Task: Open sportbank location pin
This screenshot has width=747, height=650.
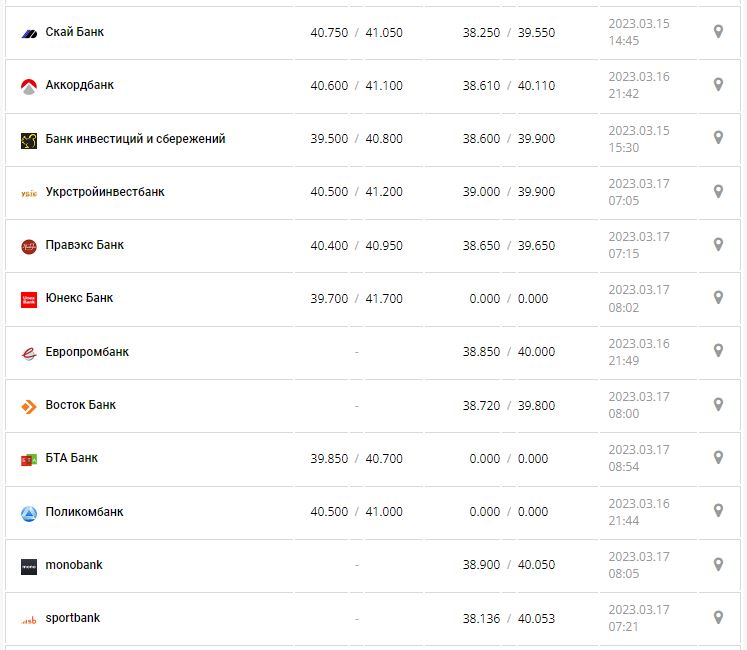Action: (718, 617)
